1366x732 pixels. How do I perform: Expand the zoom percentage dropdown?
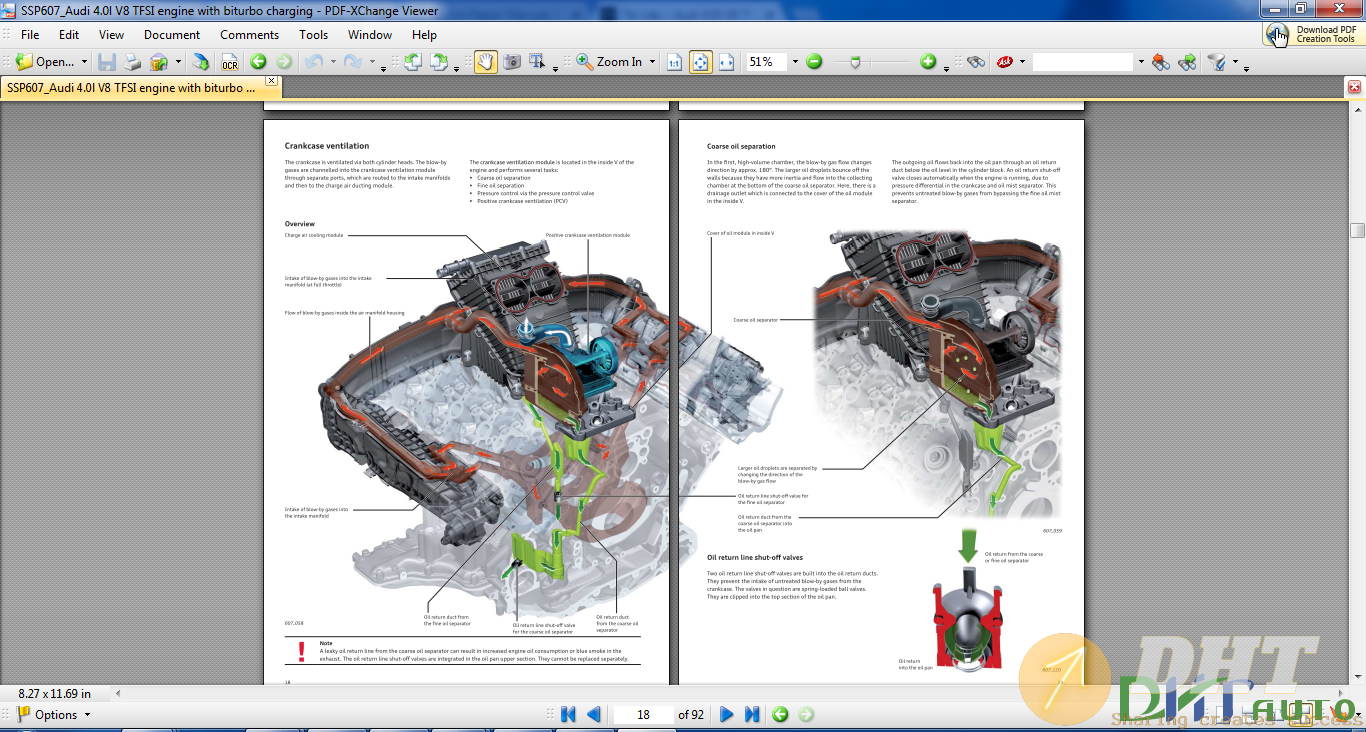(795, 62)
